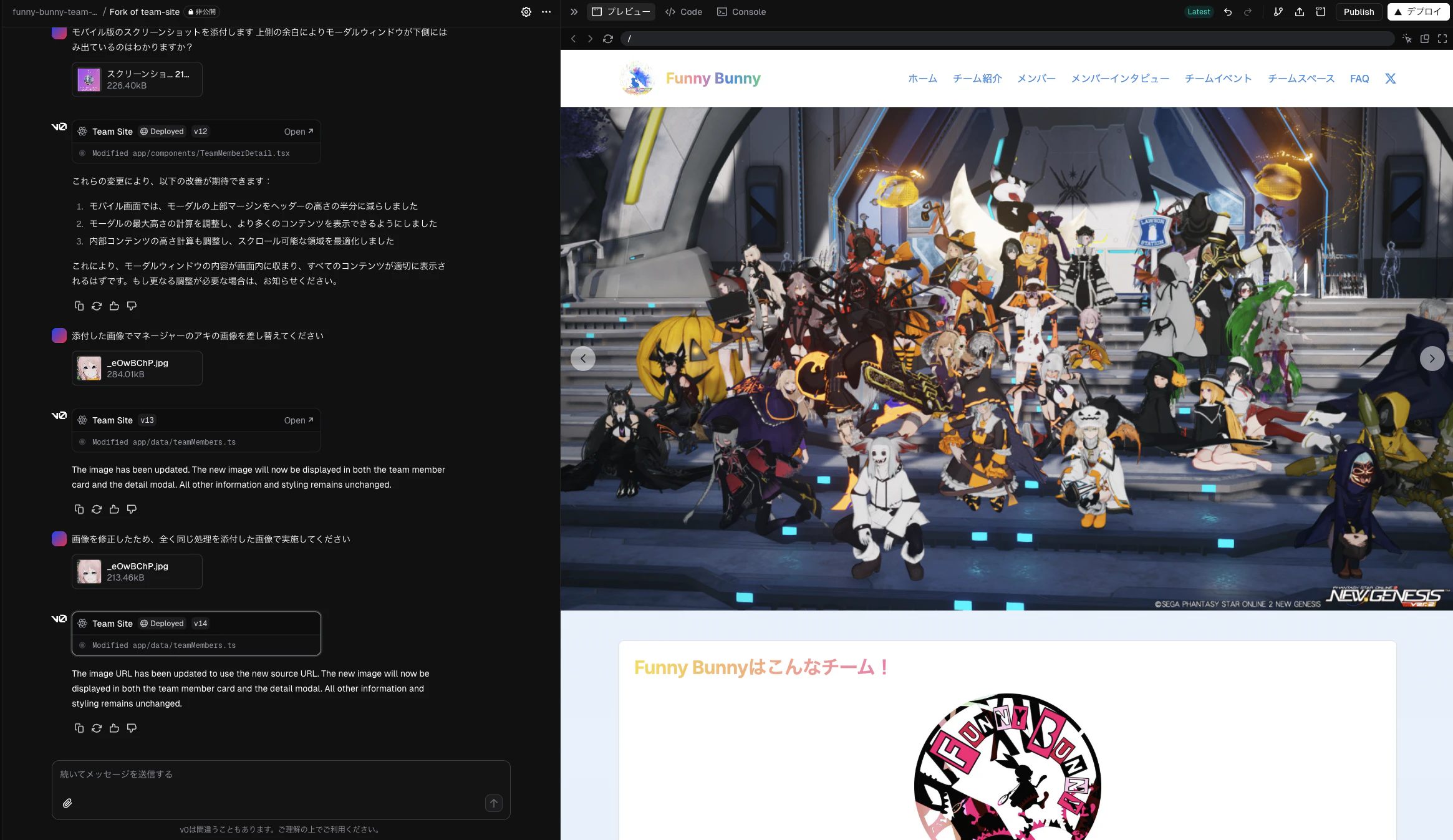Reload the preview page

(608, 39)
